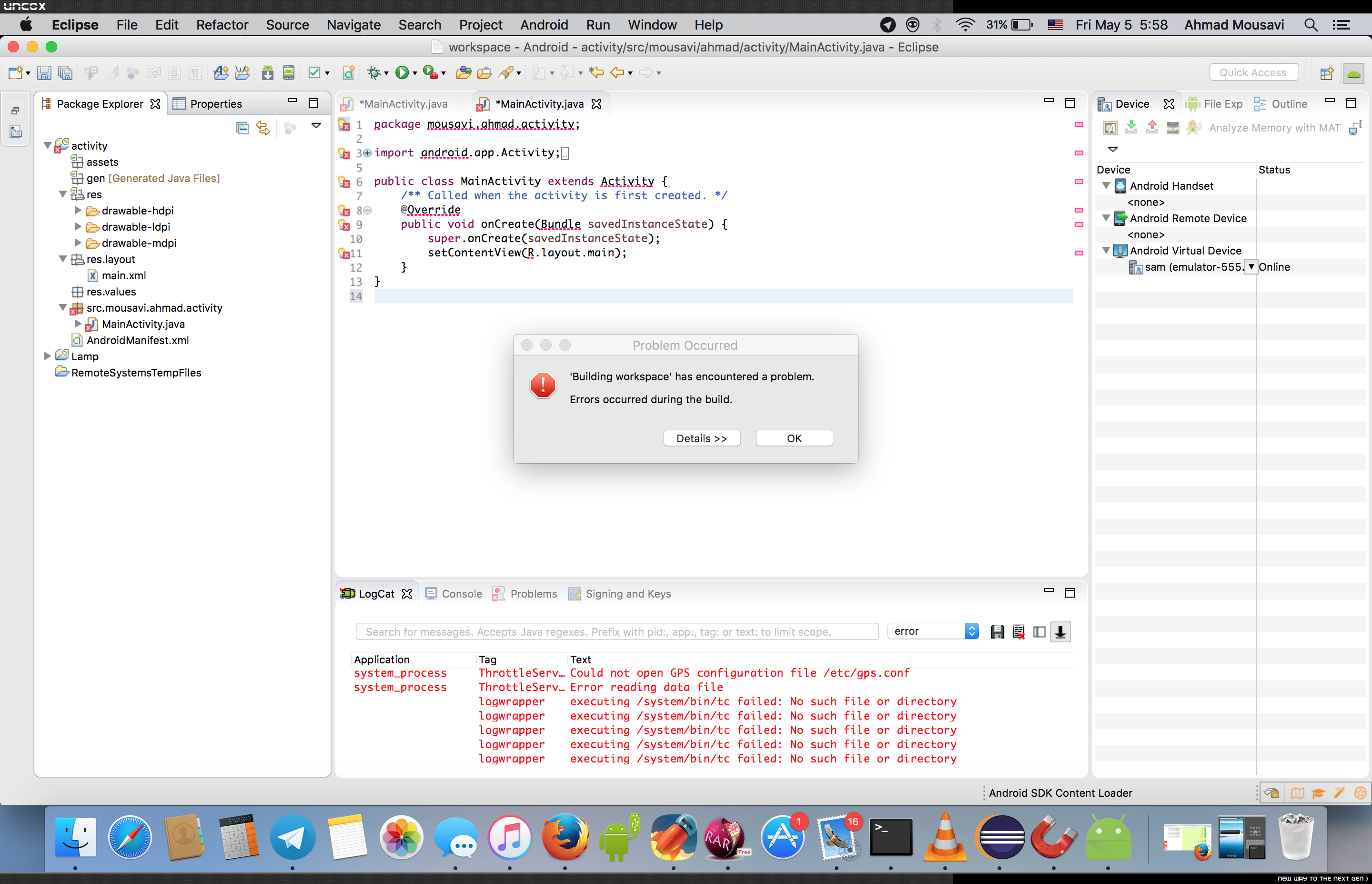Open the Run button dropdown arrow
Image resolution: width=1372 pixels, height=884 pixels.
pos(415,73)
